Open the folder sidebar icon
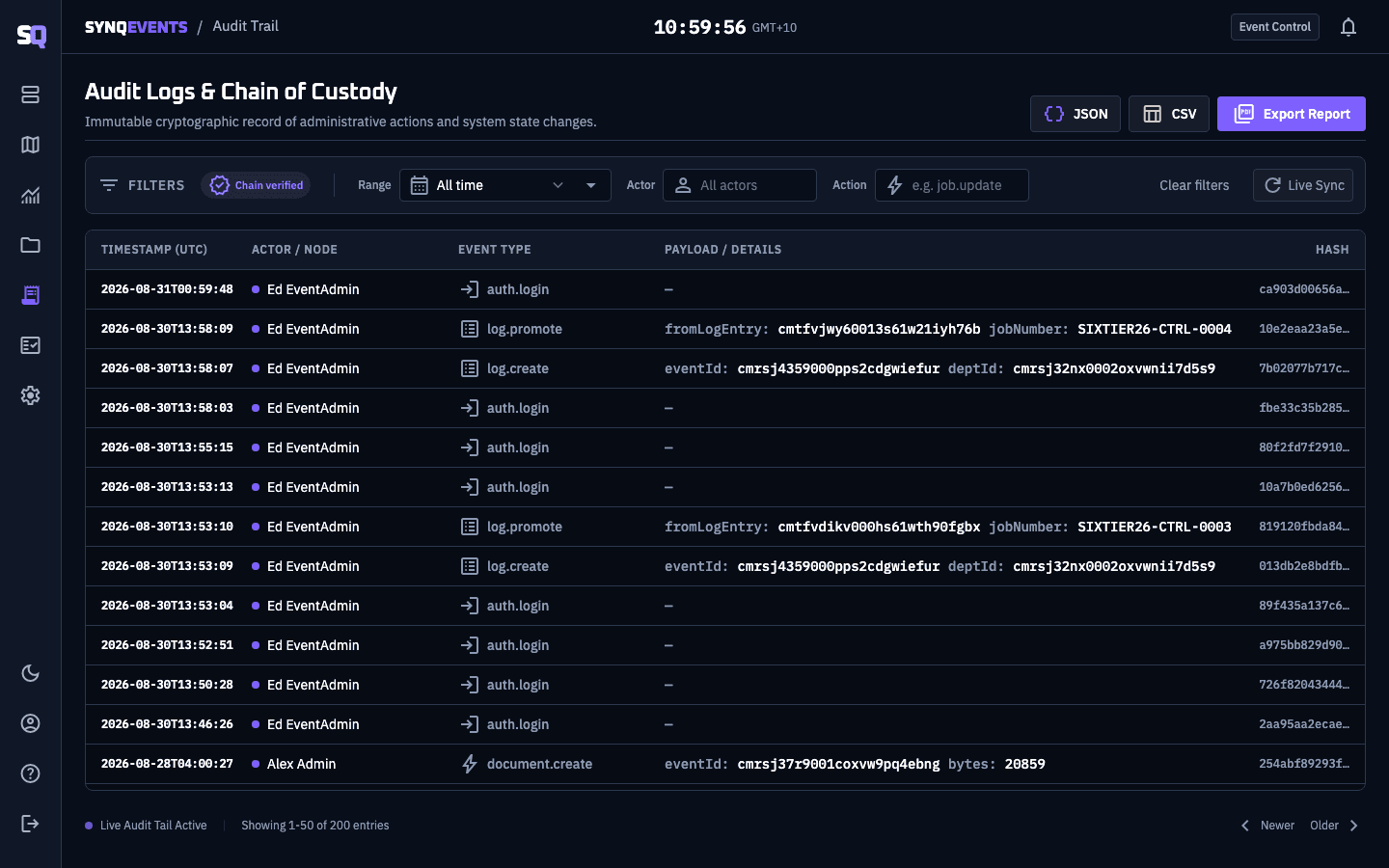The height and width of the screenshot is (868, 1389). [30, 245]
